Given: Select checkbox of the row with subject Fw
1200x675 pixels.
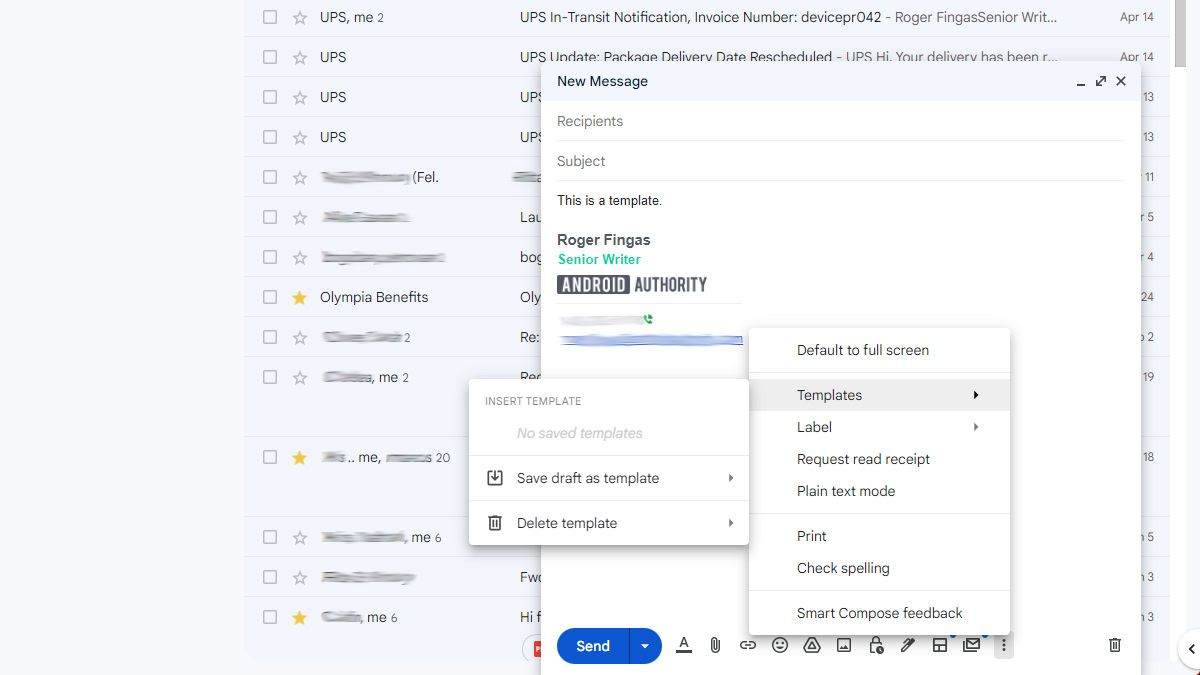Looking at the screenshot, I should (x=270, y=577).
